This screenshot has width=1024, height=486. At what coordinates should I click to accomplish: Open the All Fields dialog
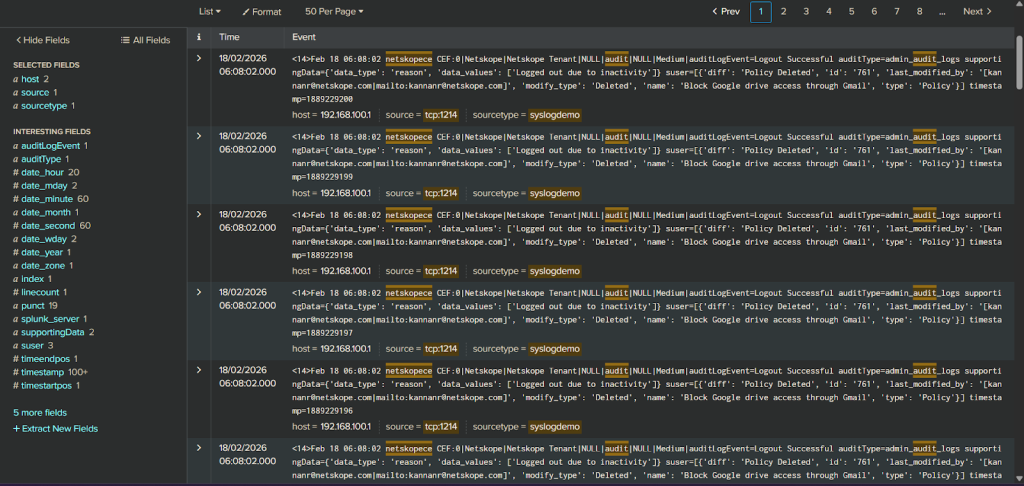coord(146,40)
